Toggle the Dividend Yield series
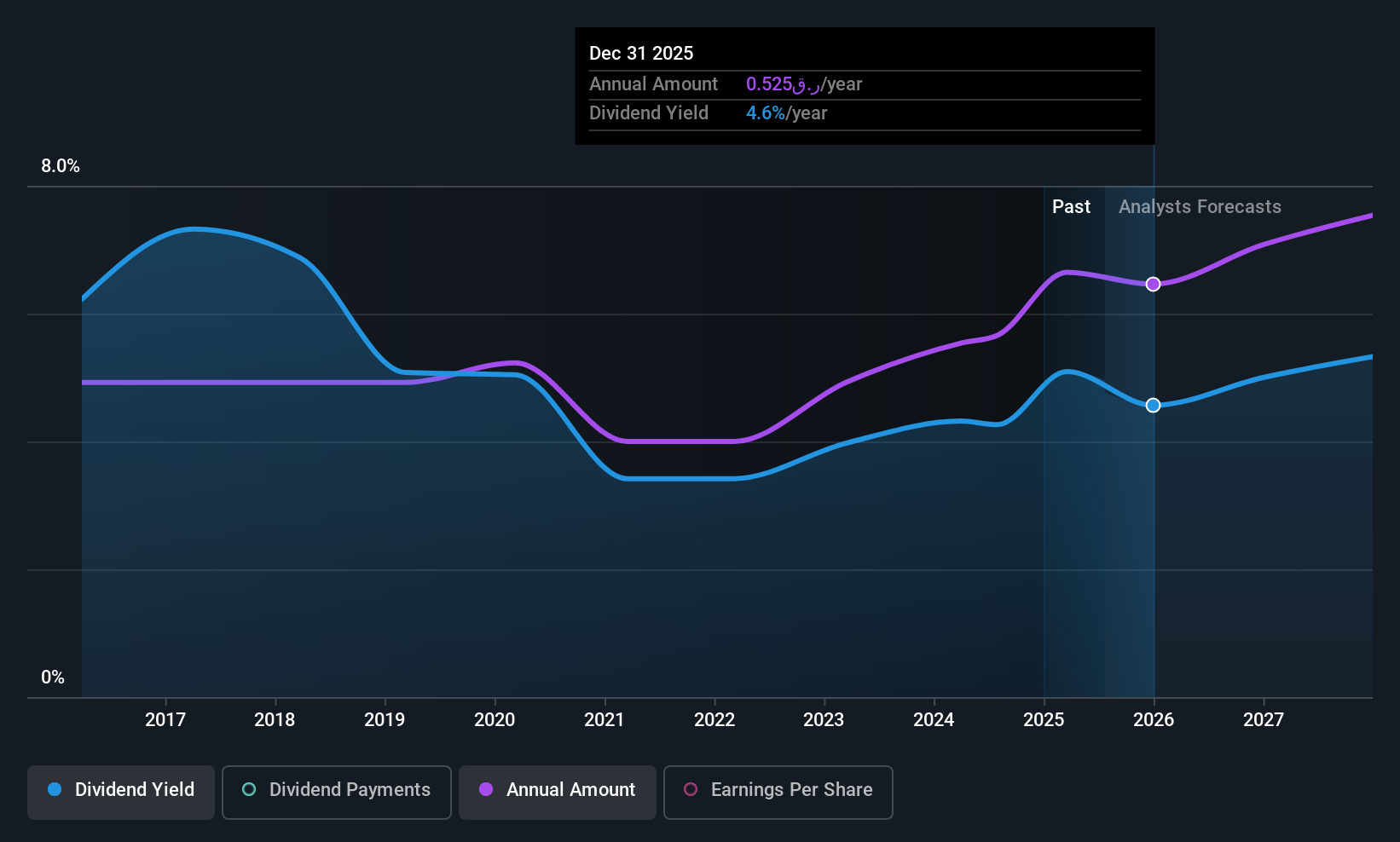1400x842 pixels. pos(121,793)
